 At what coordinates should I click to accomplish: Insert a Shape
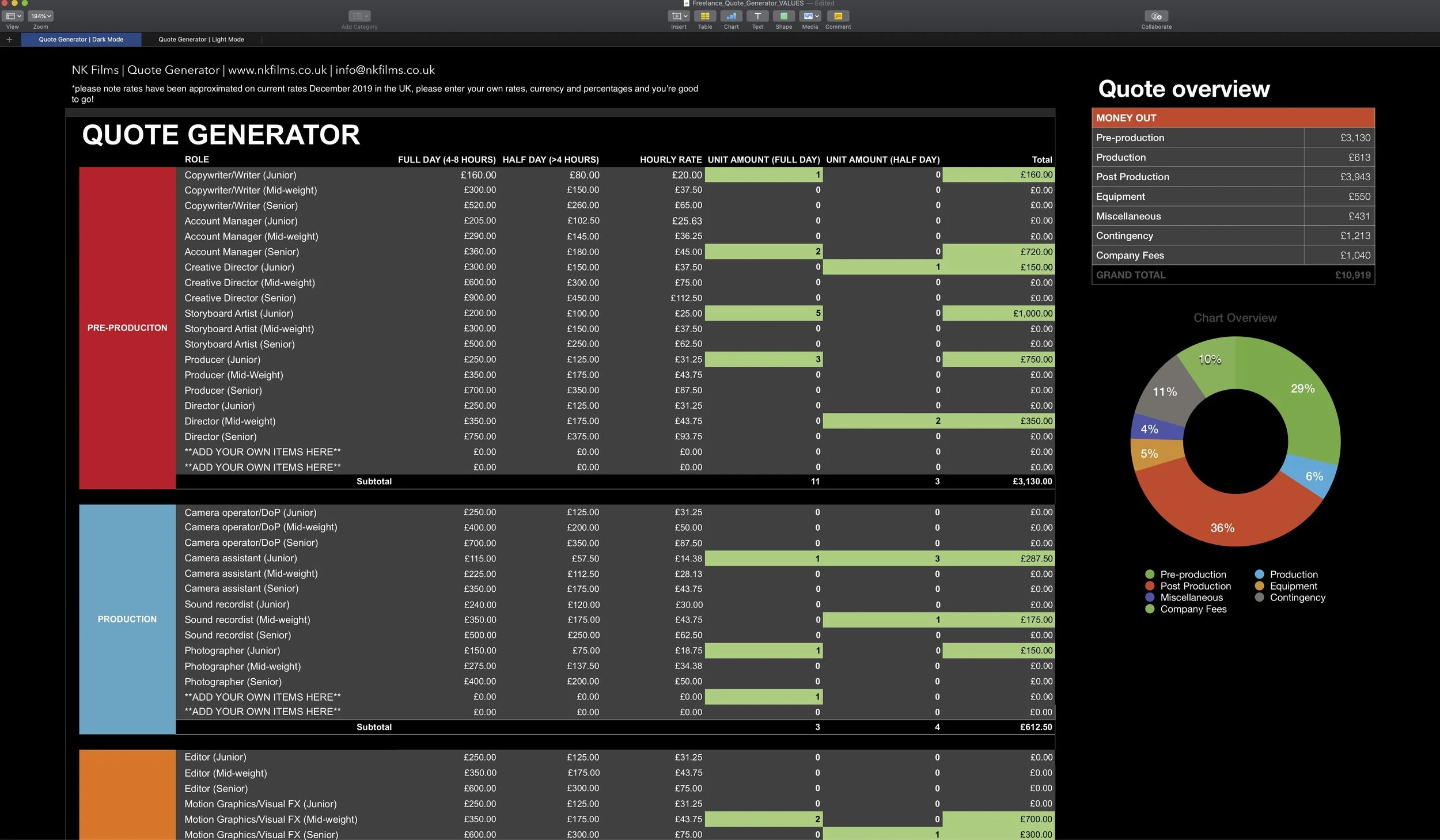tap(783, 16)
